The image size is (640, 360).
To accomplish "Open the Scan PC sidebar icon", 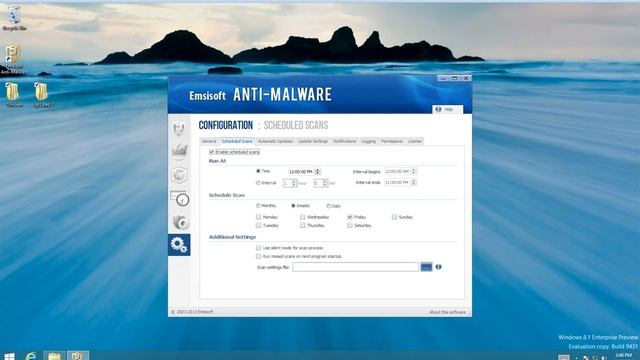I will point(179,151).
